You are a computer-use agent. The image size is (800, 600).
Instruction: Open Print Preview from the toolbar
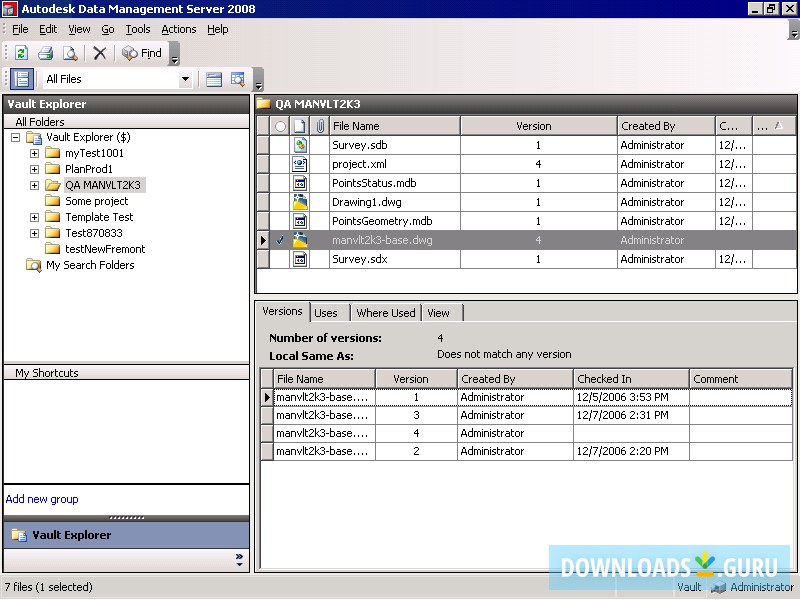coord(70,53)
